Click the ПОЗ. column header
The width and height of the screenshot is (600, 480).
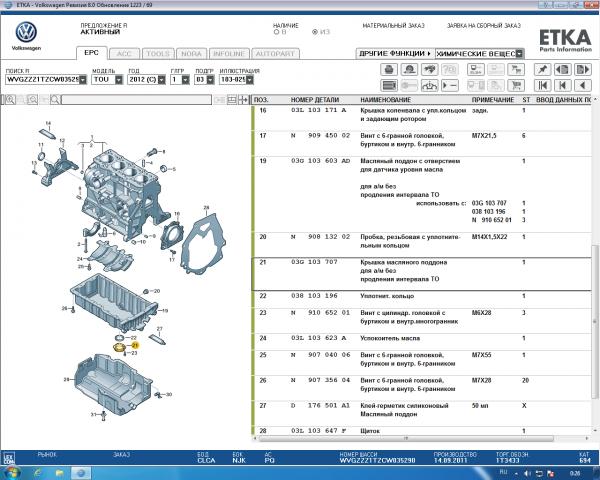pos(261,100)
